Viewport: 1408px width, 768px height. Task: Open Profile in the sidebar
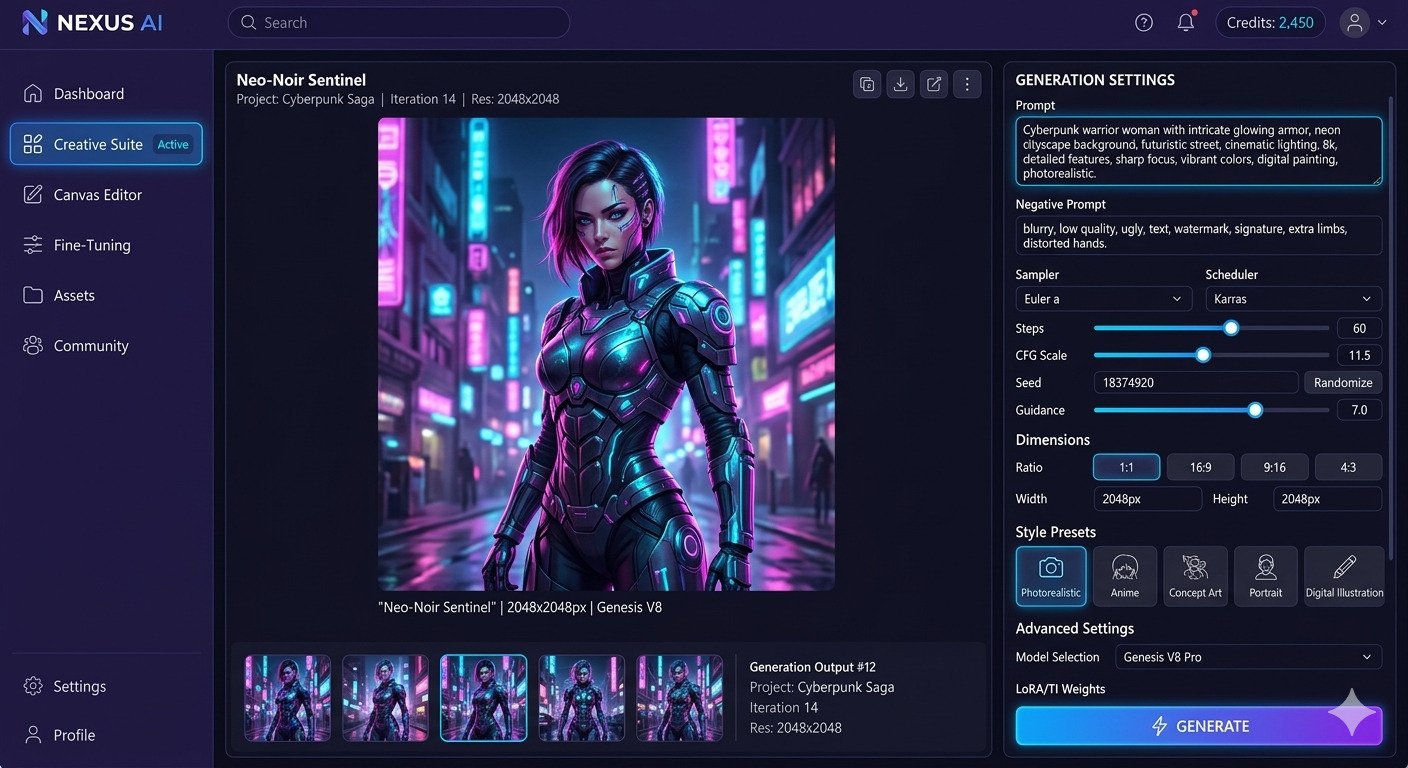[106, 735]
